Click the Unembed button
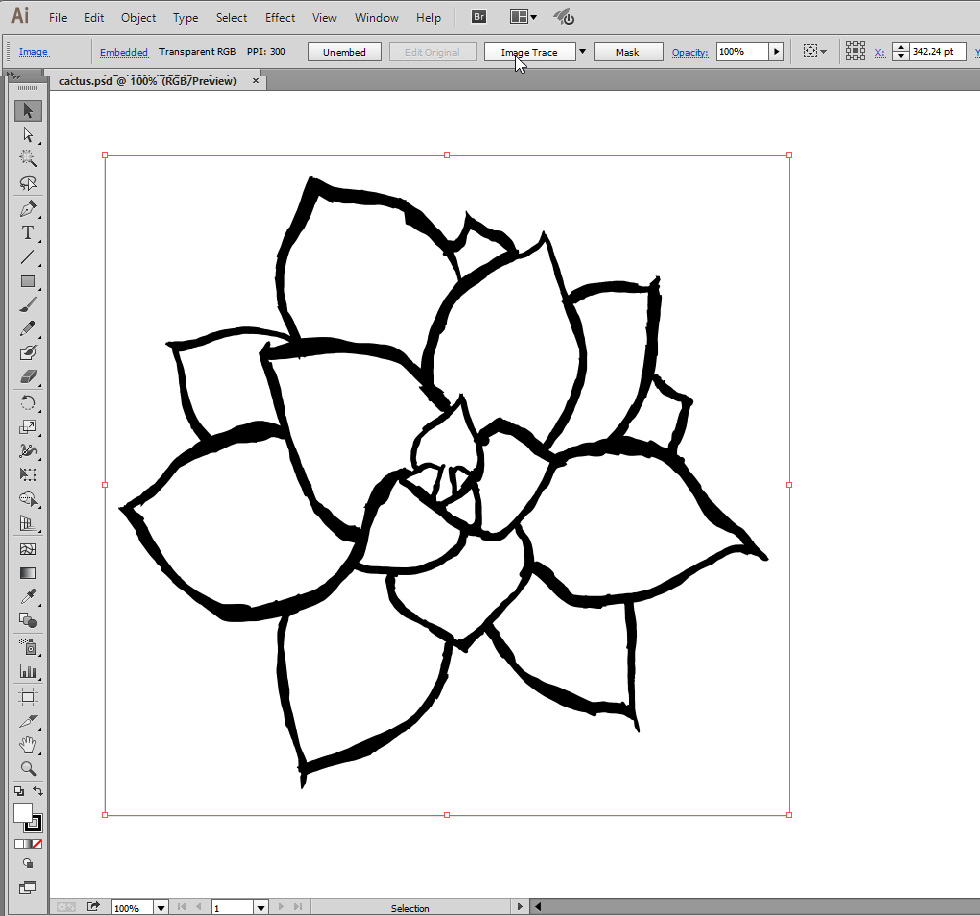This screenshot has height=916, width=980. click(344, 52)
